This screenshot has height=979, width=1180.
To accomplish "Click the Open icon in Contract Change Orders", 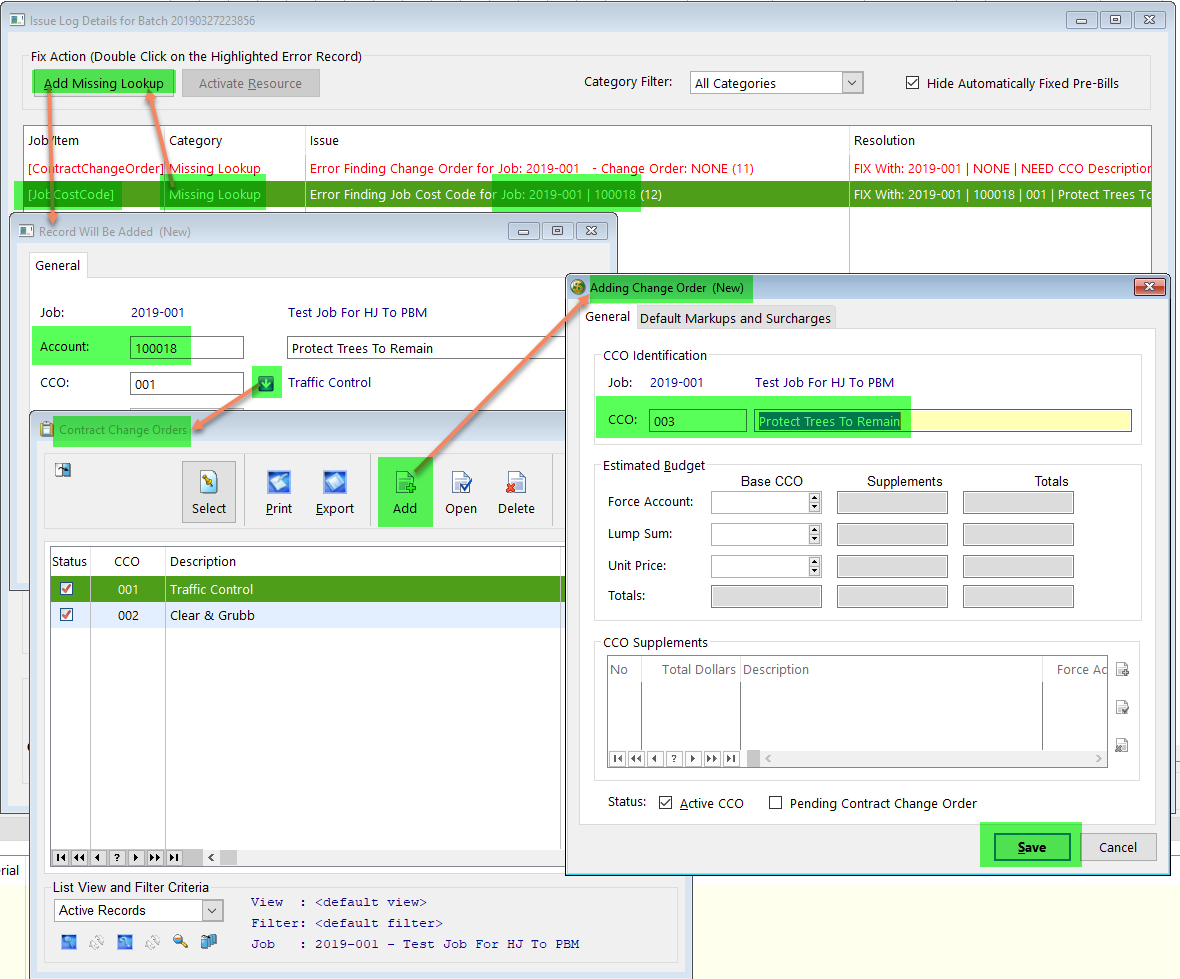I will click(461, 491).
